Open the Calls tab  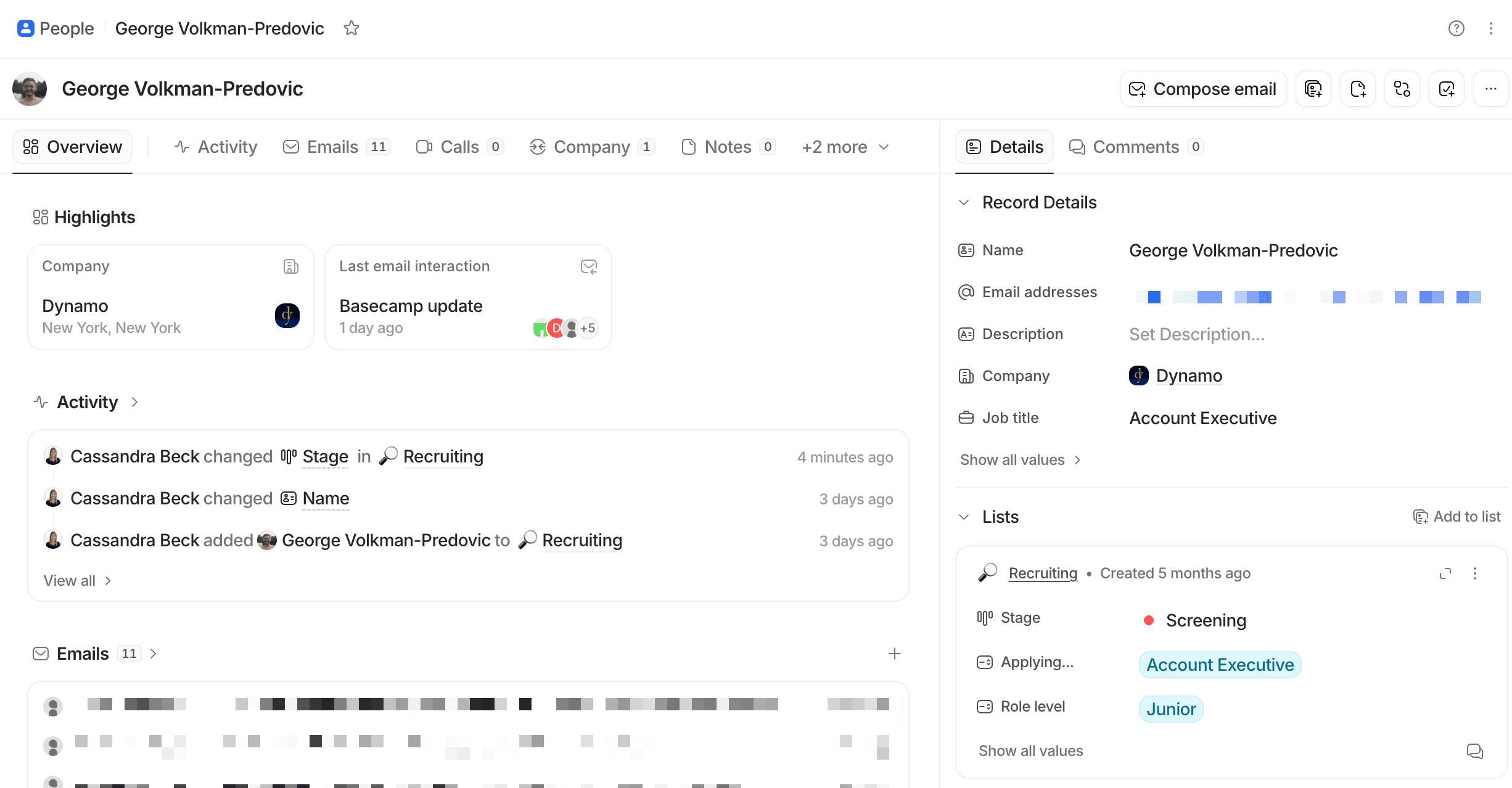pyautogui.click(x=459, y=147)
